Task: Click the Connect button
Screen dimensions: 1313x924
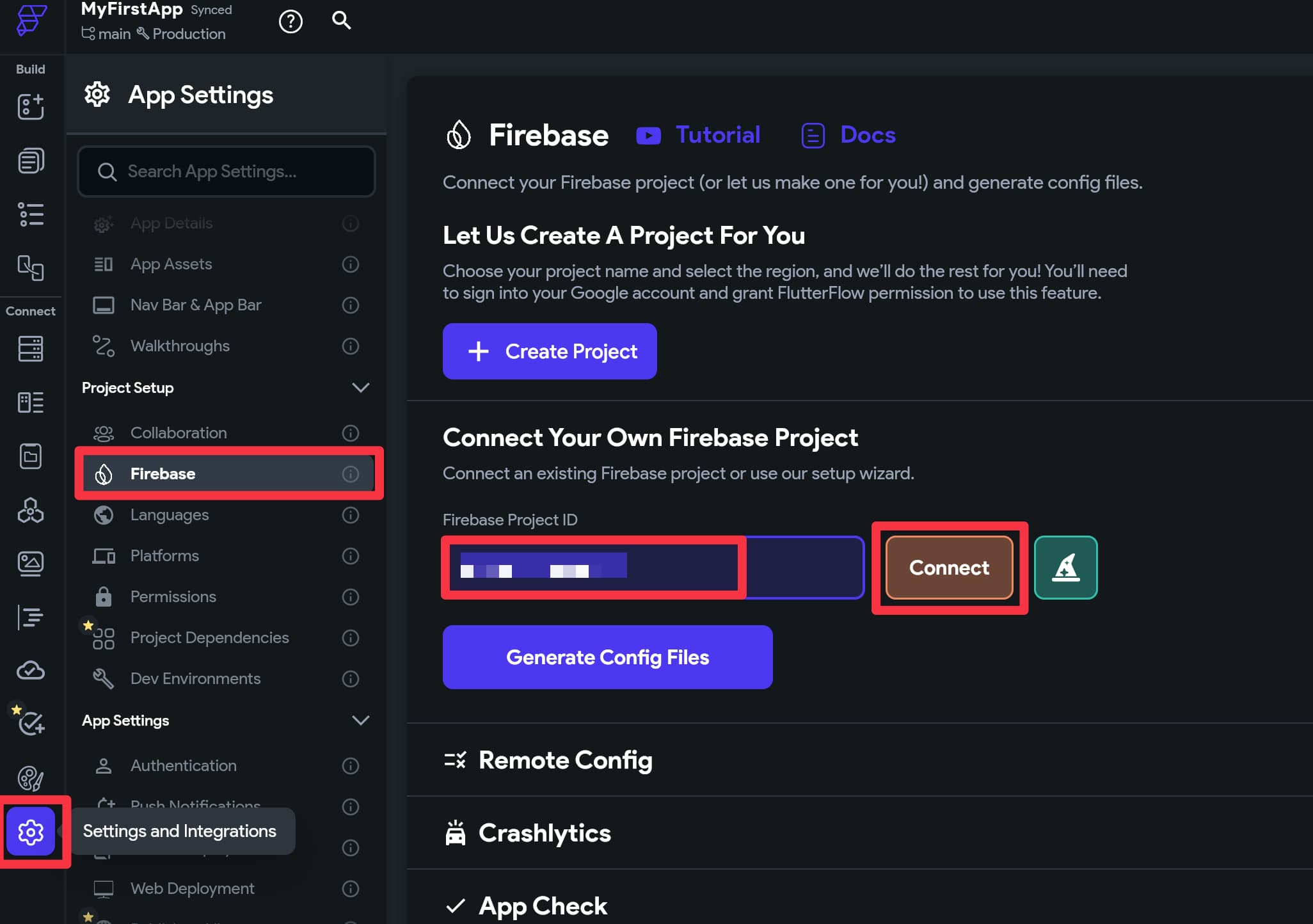Action: click(x=950, y=568)
